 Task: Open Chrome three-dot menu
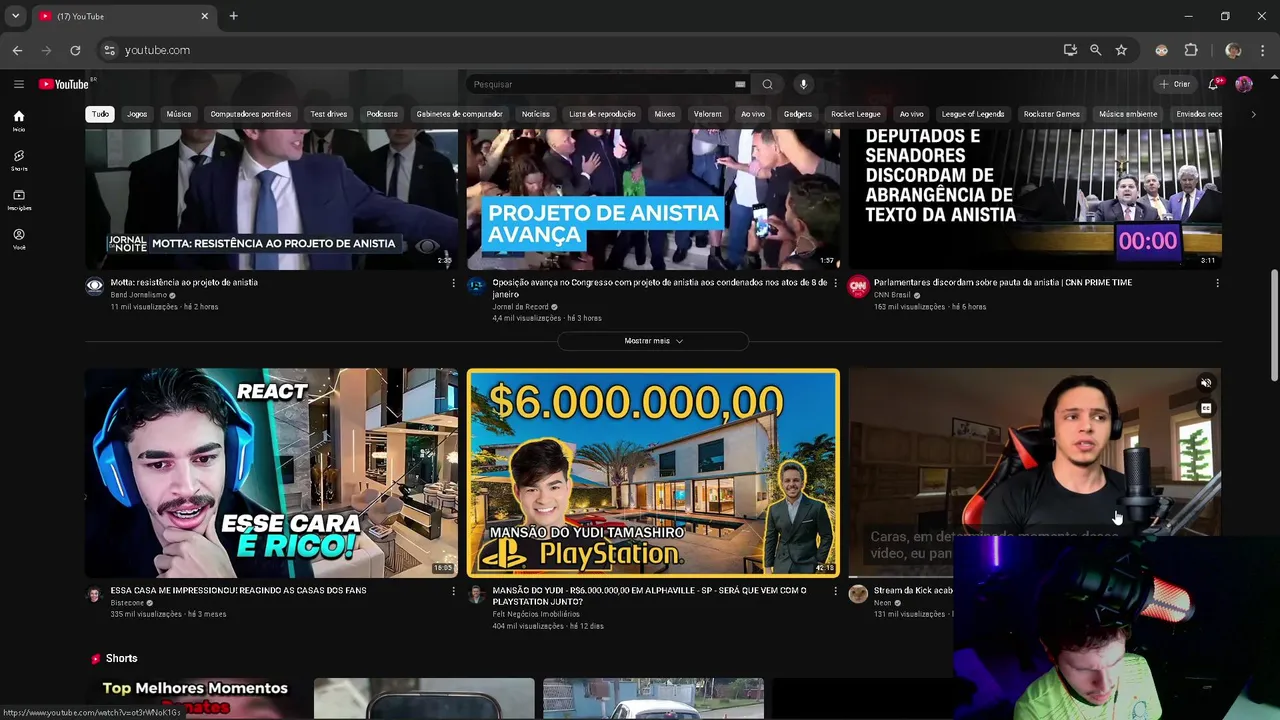pyautogui.click(x=1263, y=50)
